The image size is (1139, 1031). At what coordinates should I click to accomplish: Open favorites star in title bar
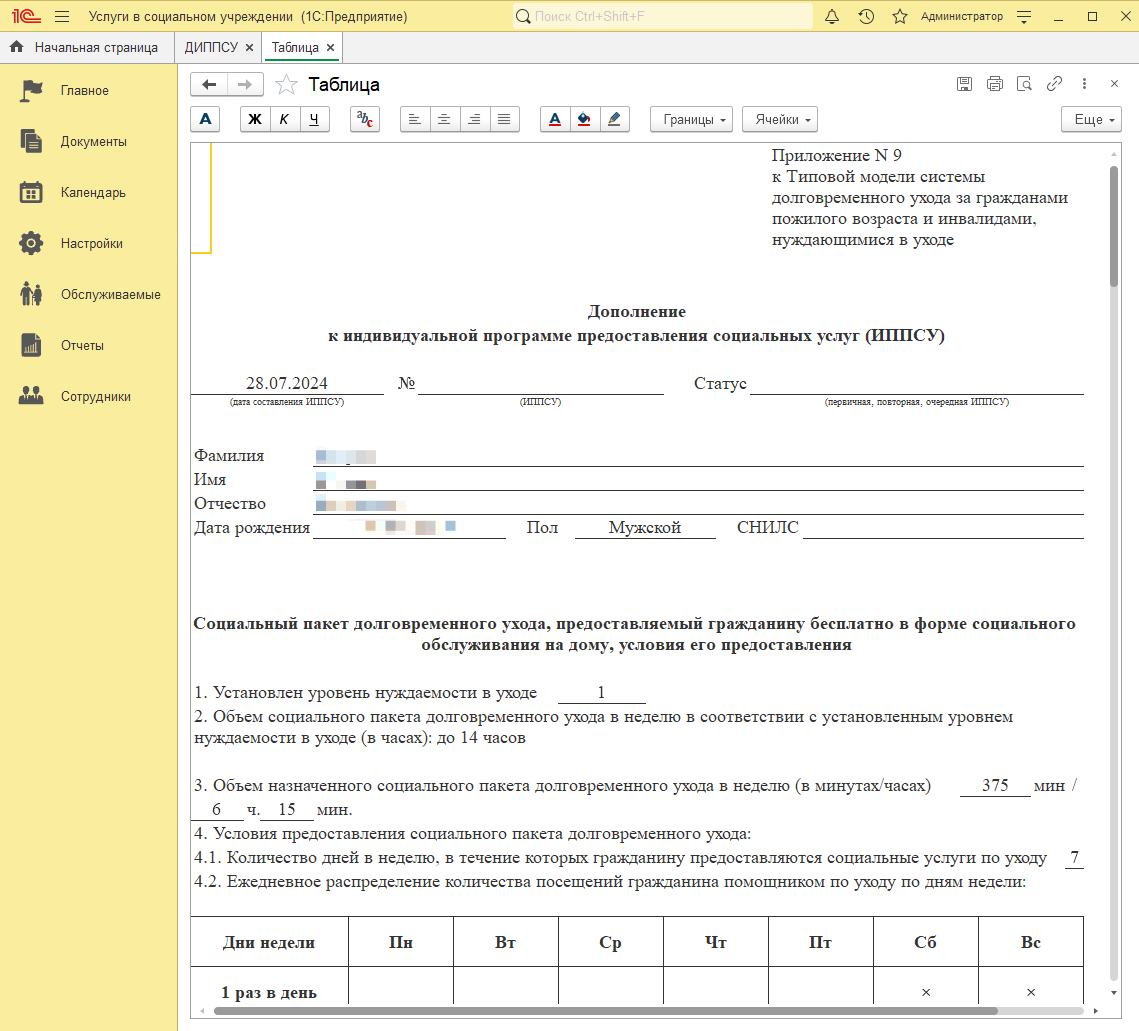coord(900,16)
